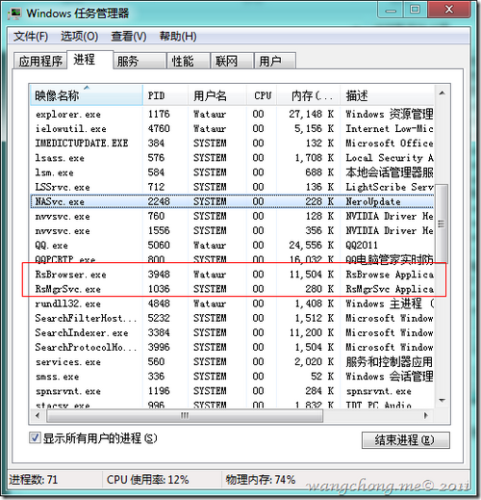Image resolution: width=481 pixels, height=500 pixels.
Task: Open the 文件(F) menu
Action: pyautogui.click(x=30, y=36)
